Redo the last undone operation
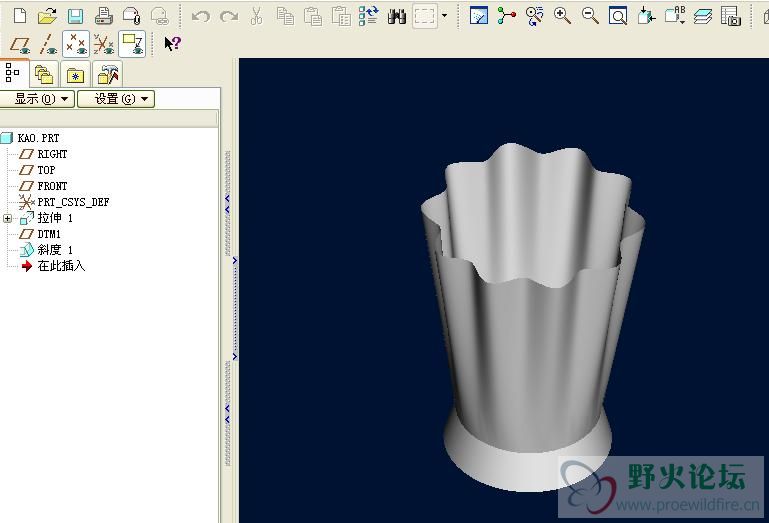This screenshot has height=523, width=769. pos(229,17)
